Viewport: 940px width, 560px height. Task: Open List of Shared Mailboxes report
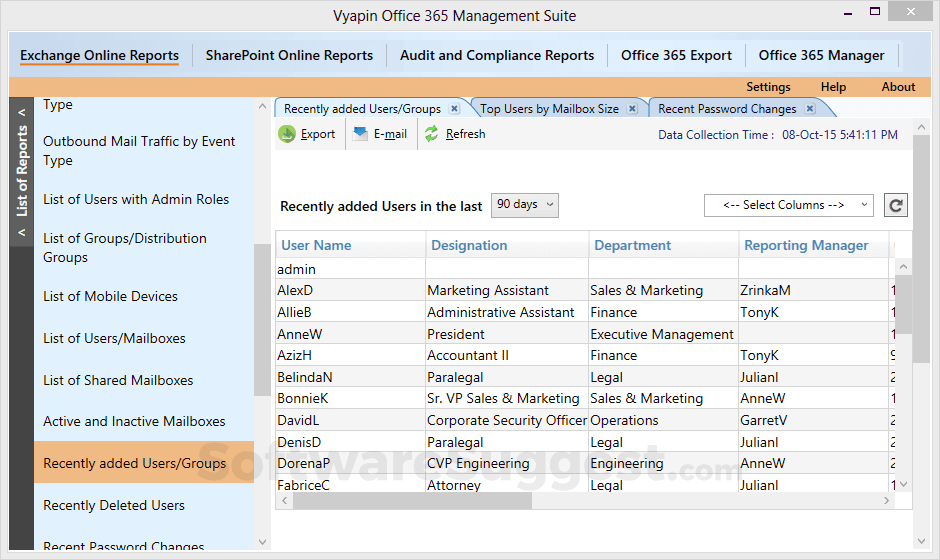118,380
